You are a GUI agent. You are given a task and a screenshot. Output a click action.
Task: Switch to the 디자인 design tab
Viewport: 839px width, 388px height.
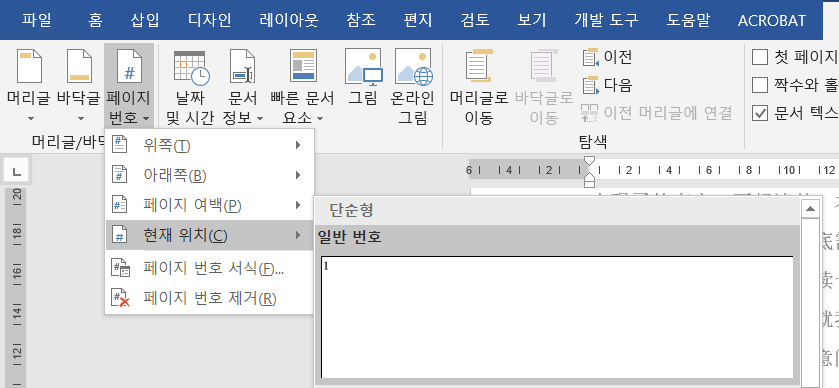(209, 20)
